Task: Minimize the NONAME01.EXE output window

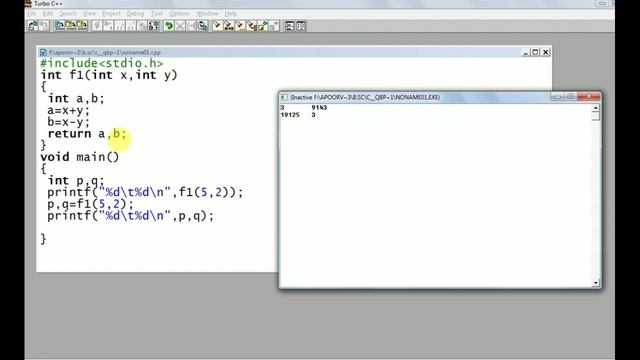Action: click(x=557, y=97)
